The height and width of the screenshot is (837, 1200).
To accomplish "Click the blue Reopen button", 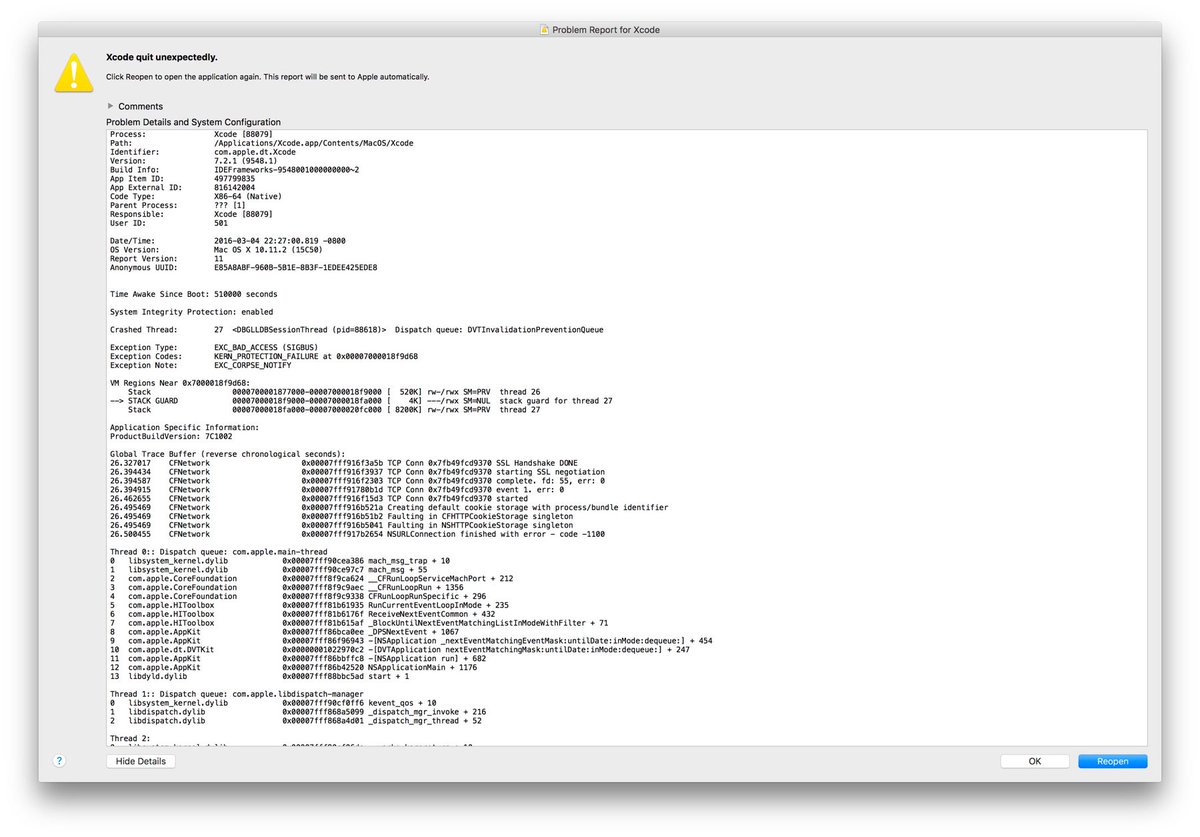I will (1113, 761).
